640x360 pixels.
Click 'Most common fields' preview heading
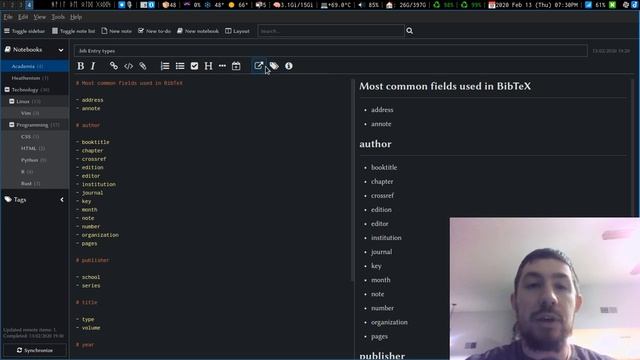click(445, 86)
